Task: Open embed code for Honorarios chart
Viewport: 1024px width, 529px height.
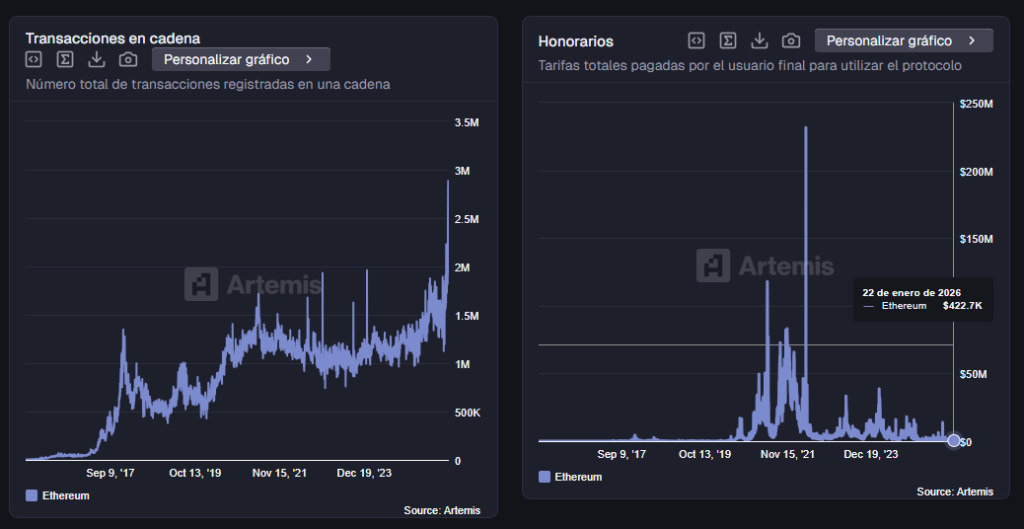Action: click(696, 41)
